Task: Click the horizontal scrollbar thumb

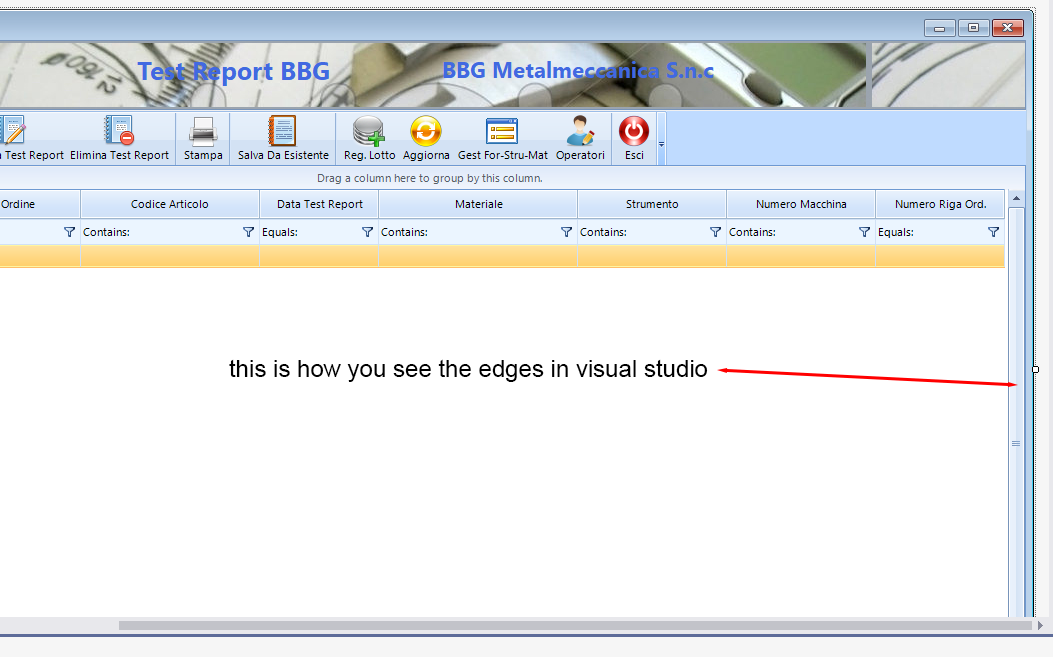Action: pos(575,625)
